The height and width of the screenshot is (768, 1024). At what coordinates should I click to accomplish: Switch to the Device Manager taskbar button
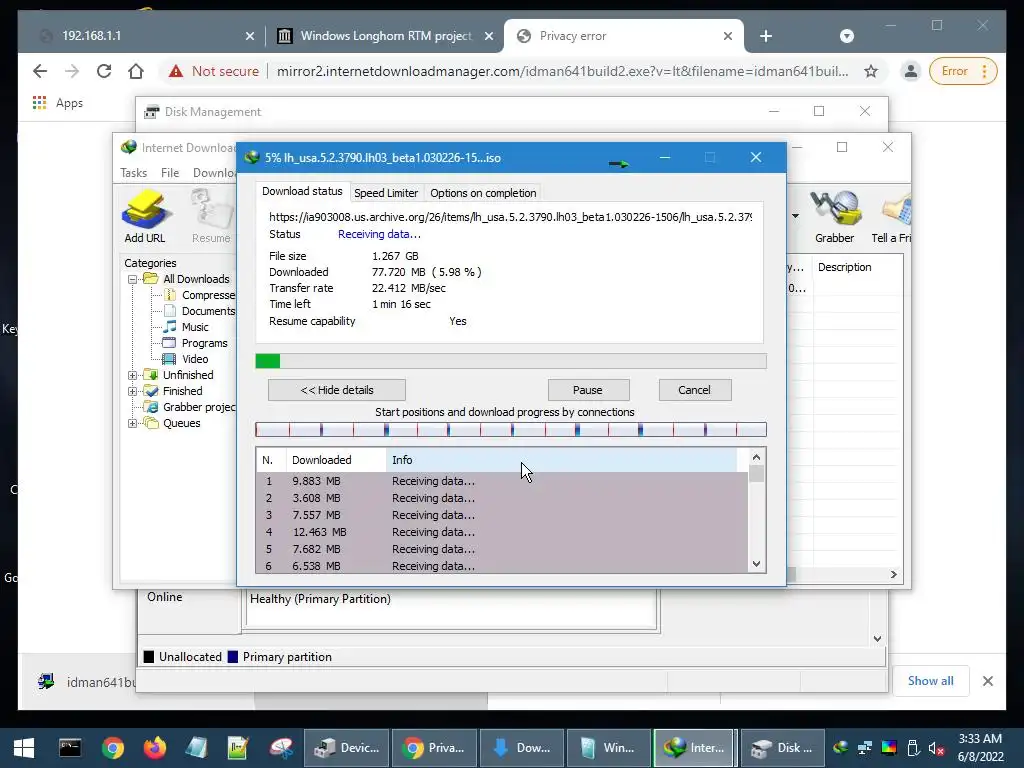pos(346,748)
